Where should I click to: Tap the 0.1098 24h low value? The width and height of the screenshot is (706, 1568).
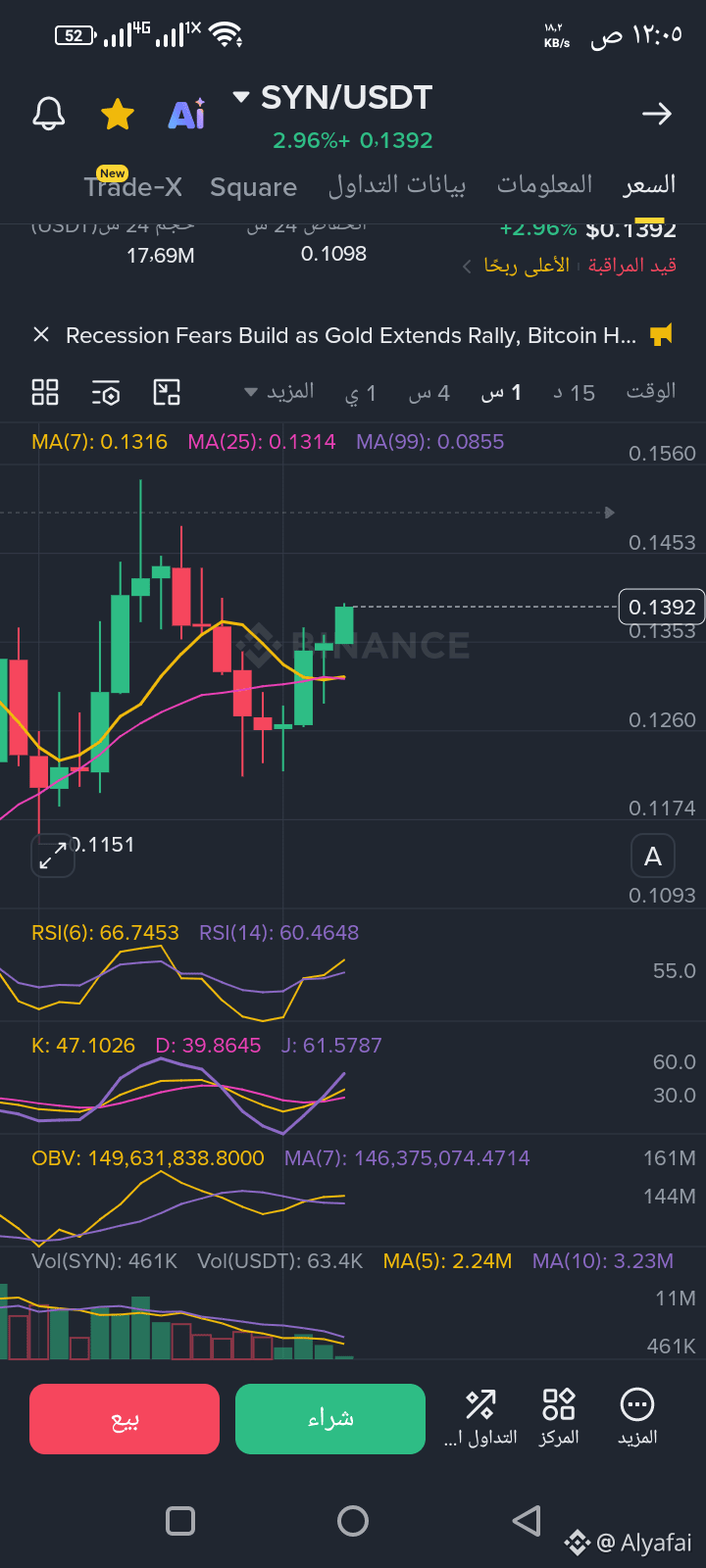pos(333,254)
